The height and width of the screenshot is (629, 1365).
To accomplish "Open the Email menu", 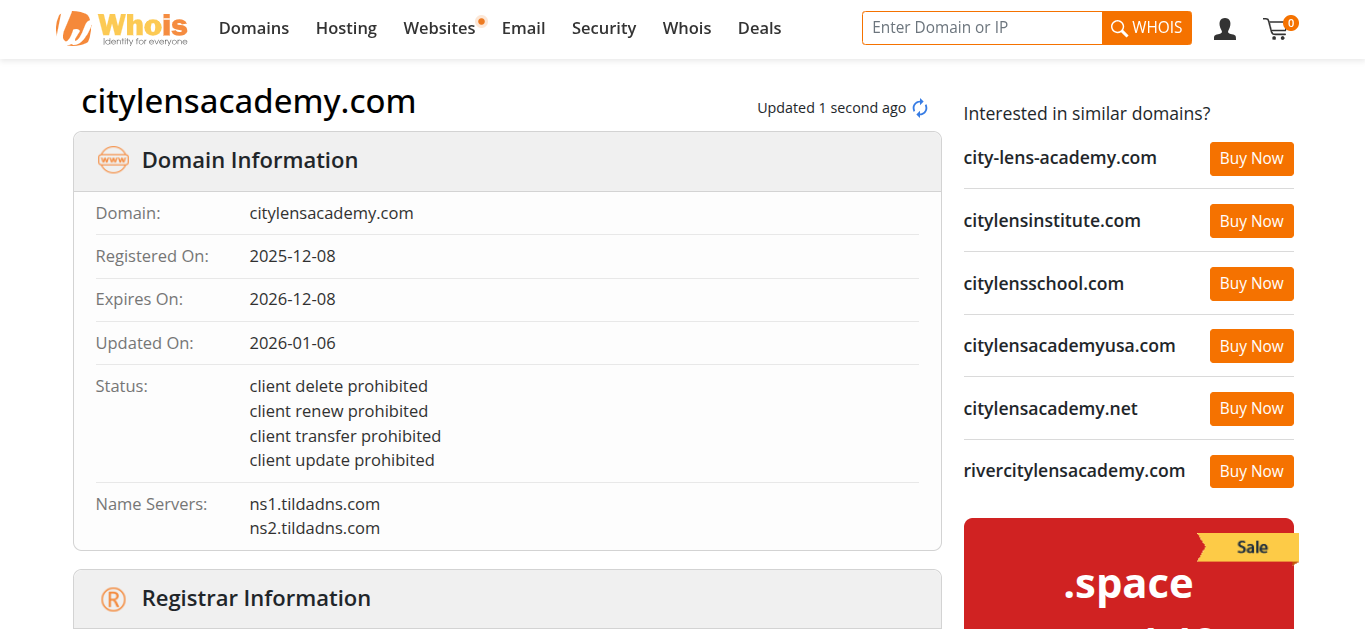I will click(x=523, y=28).
